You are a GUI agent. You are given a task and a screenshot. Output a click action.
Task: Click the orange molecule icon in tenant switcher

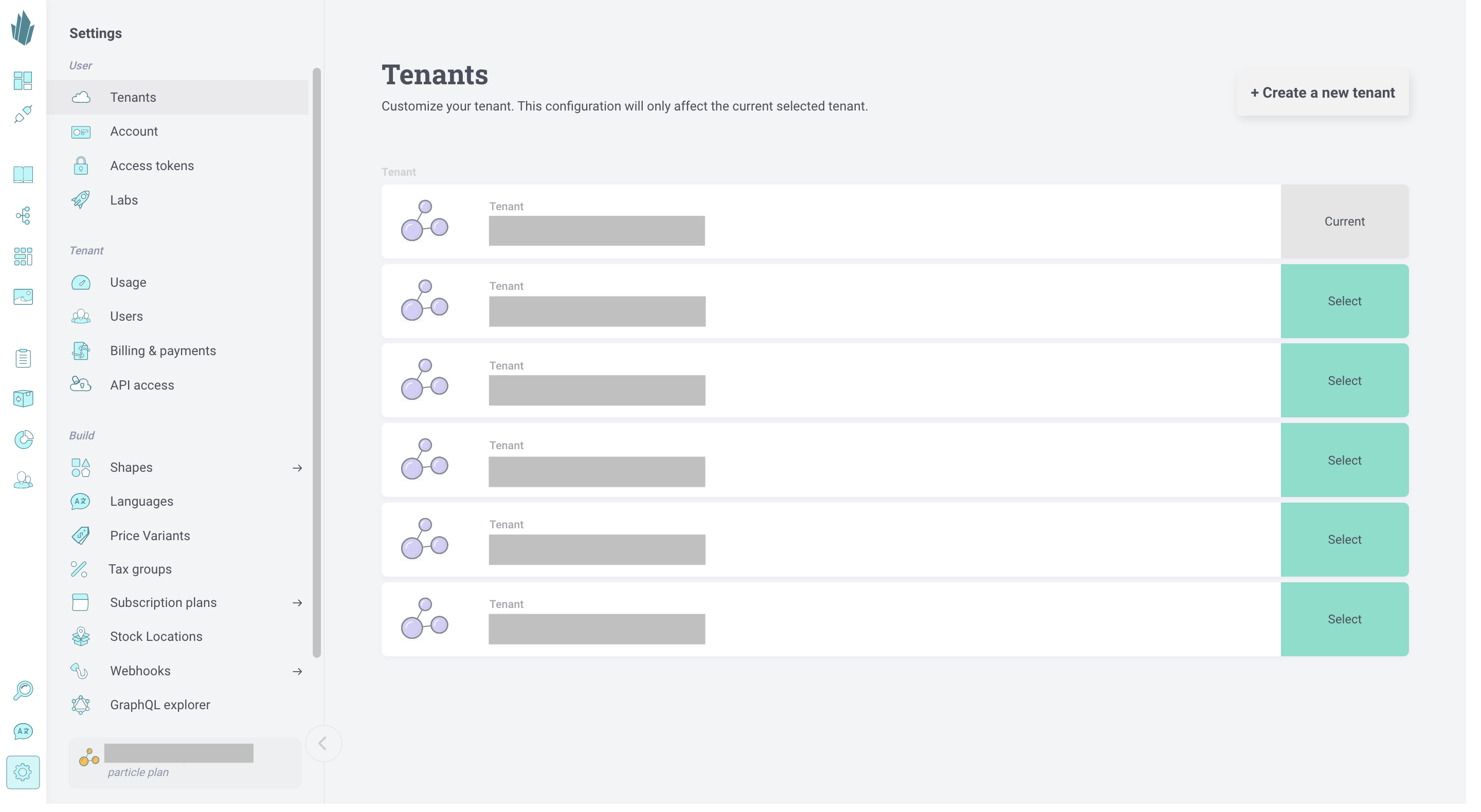[89, 758]
